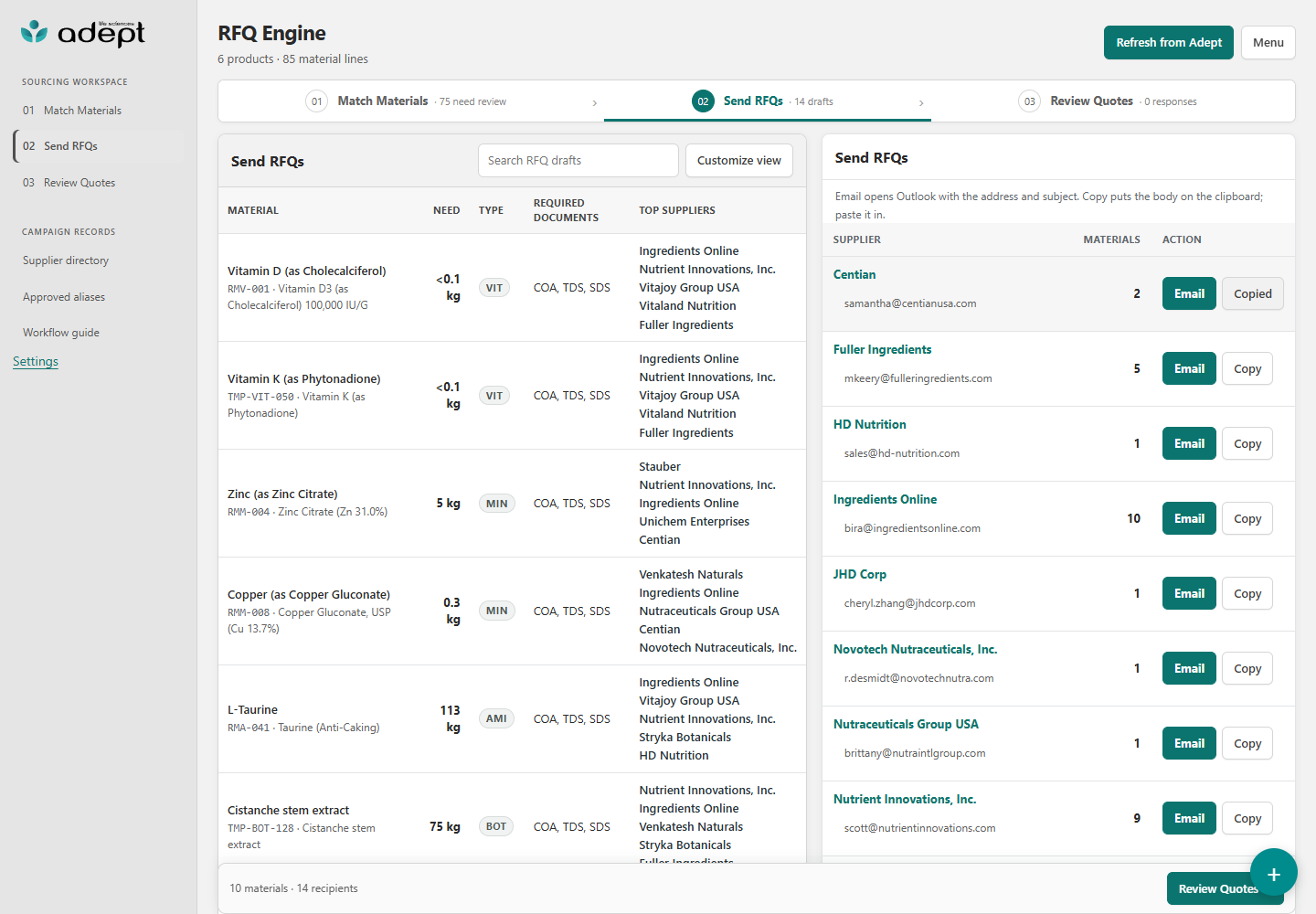Email the supplier Fuller Ingredients
Viewport: 1316px width, 914px height.
[1189, 368]
